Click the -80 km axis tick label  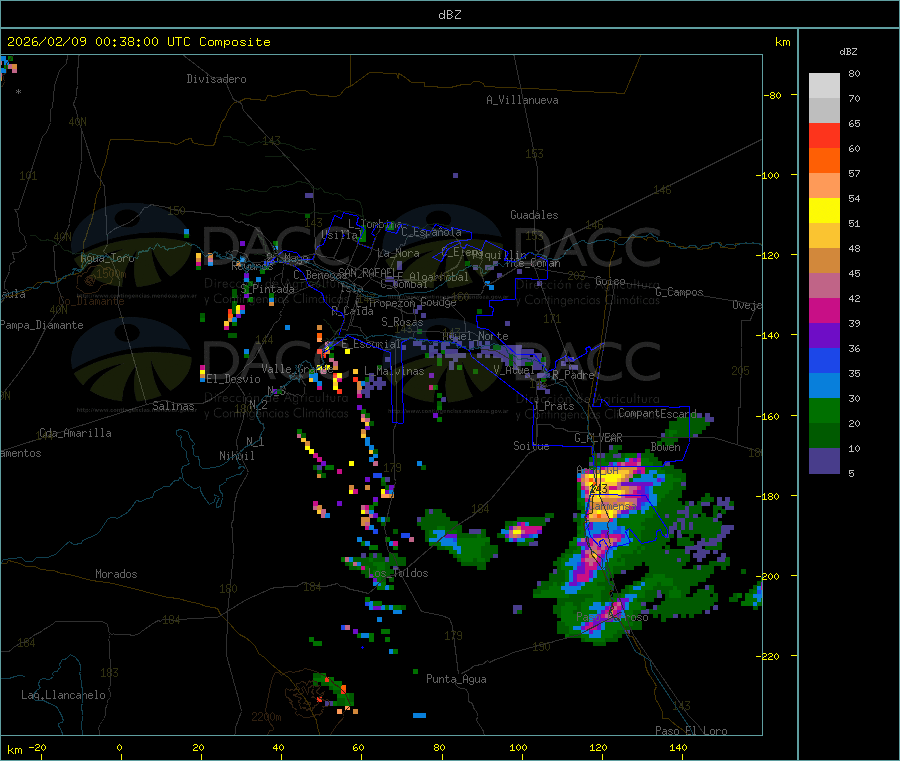pyautogui.click(x=773, y=95)
